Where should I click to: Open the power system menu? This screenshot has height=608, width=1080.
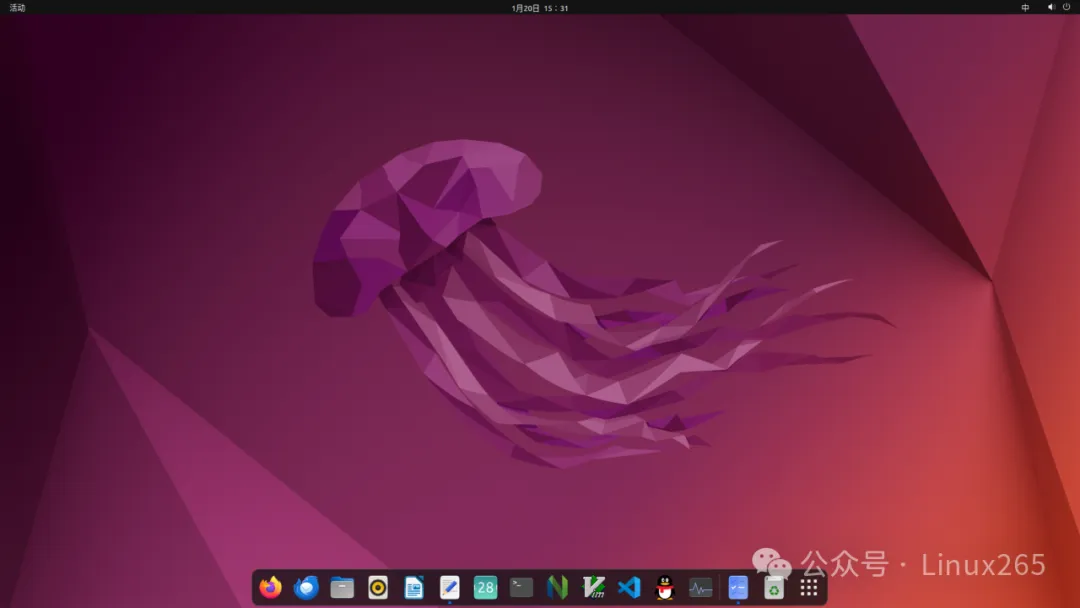1066,8
